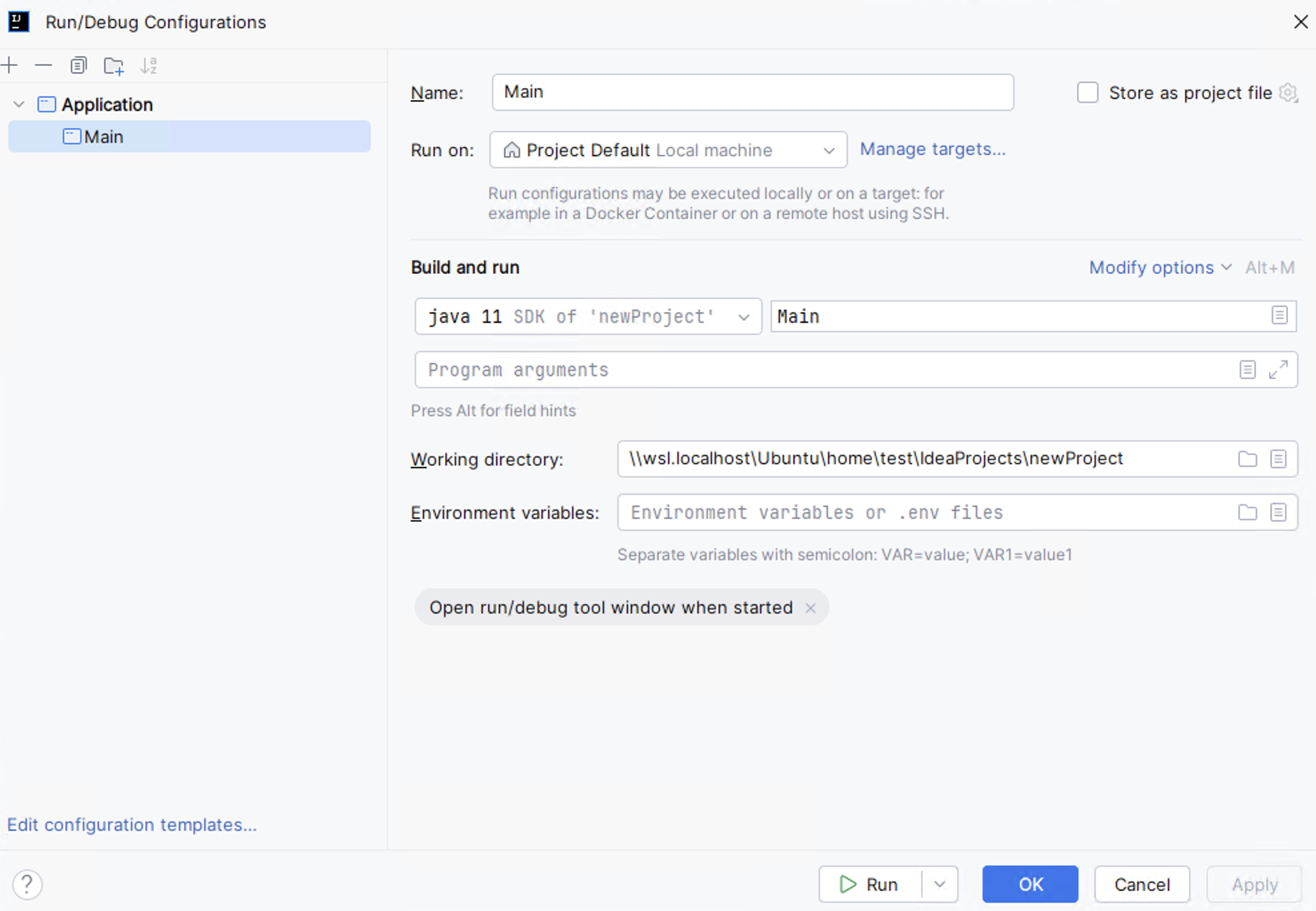
Task: Collapse the Application tree node
Action: [19, 104]
